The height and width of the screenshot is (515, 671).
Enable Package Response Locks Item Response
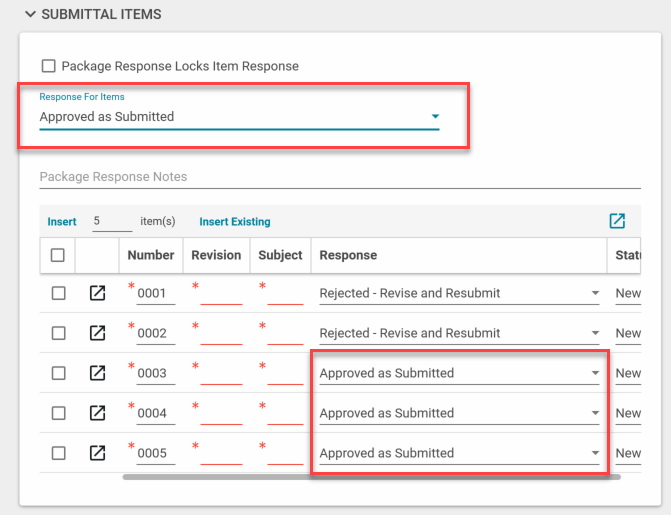click(48, 66)
